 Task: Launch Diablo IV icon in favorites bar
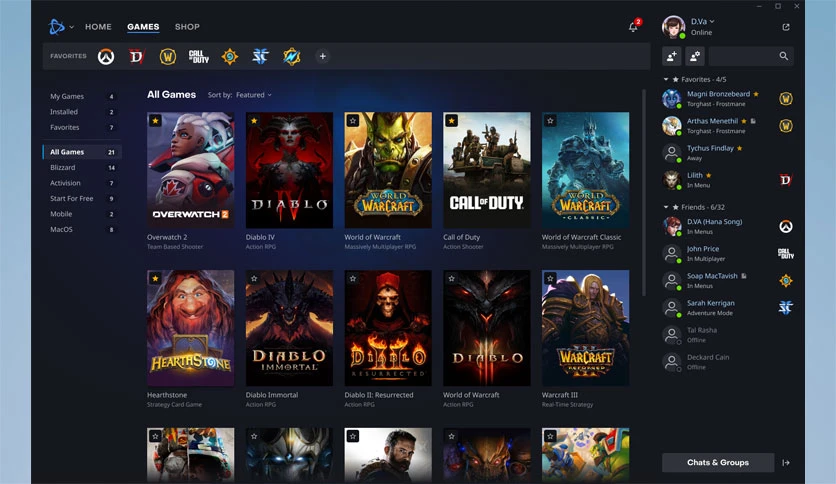[x=137, y=57]
